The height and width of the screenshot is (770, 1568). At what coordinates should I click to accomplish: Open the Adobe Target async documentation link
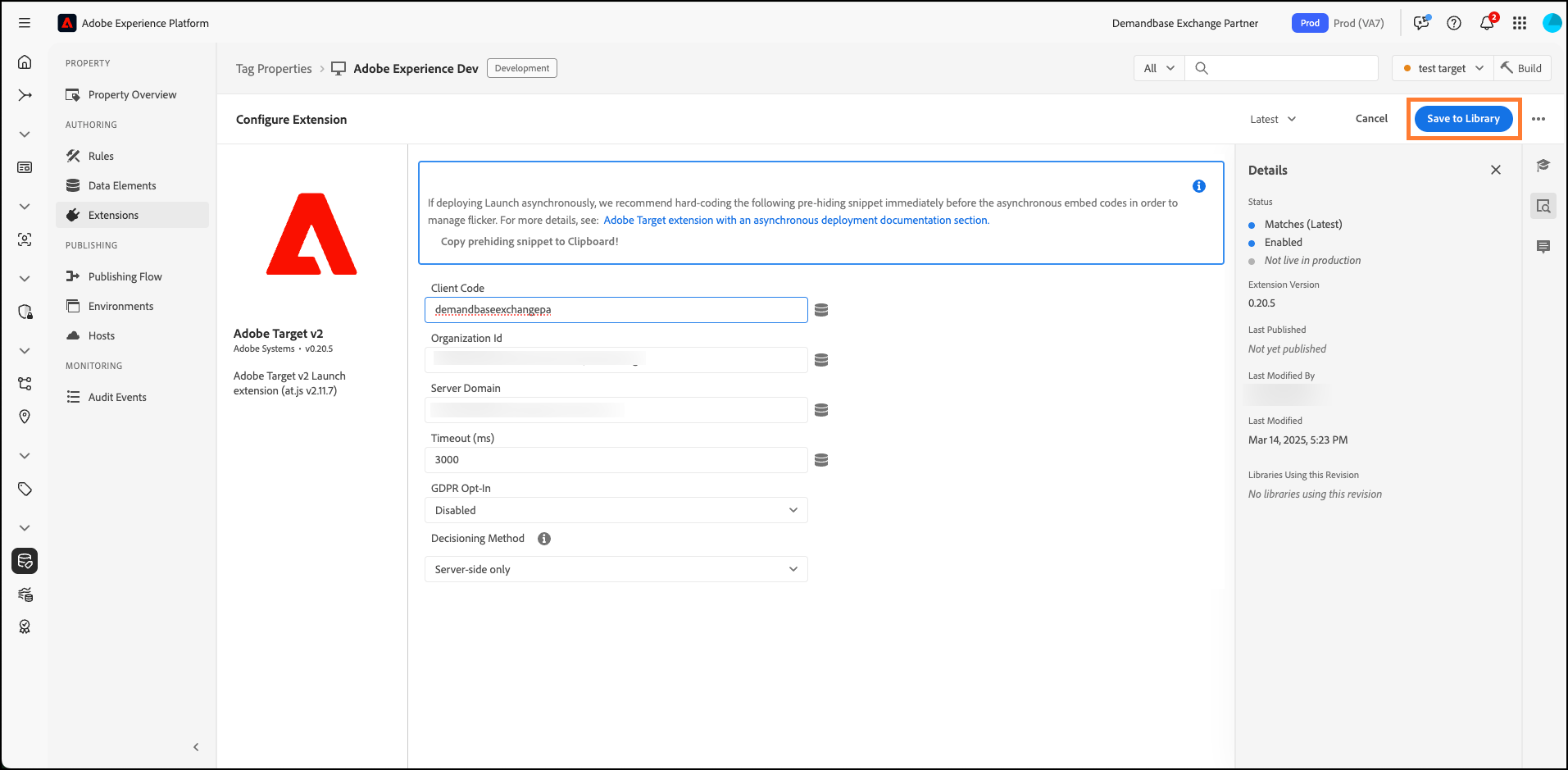click(x=796, y=220)
